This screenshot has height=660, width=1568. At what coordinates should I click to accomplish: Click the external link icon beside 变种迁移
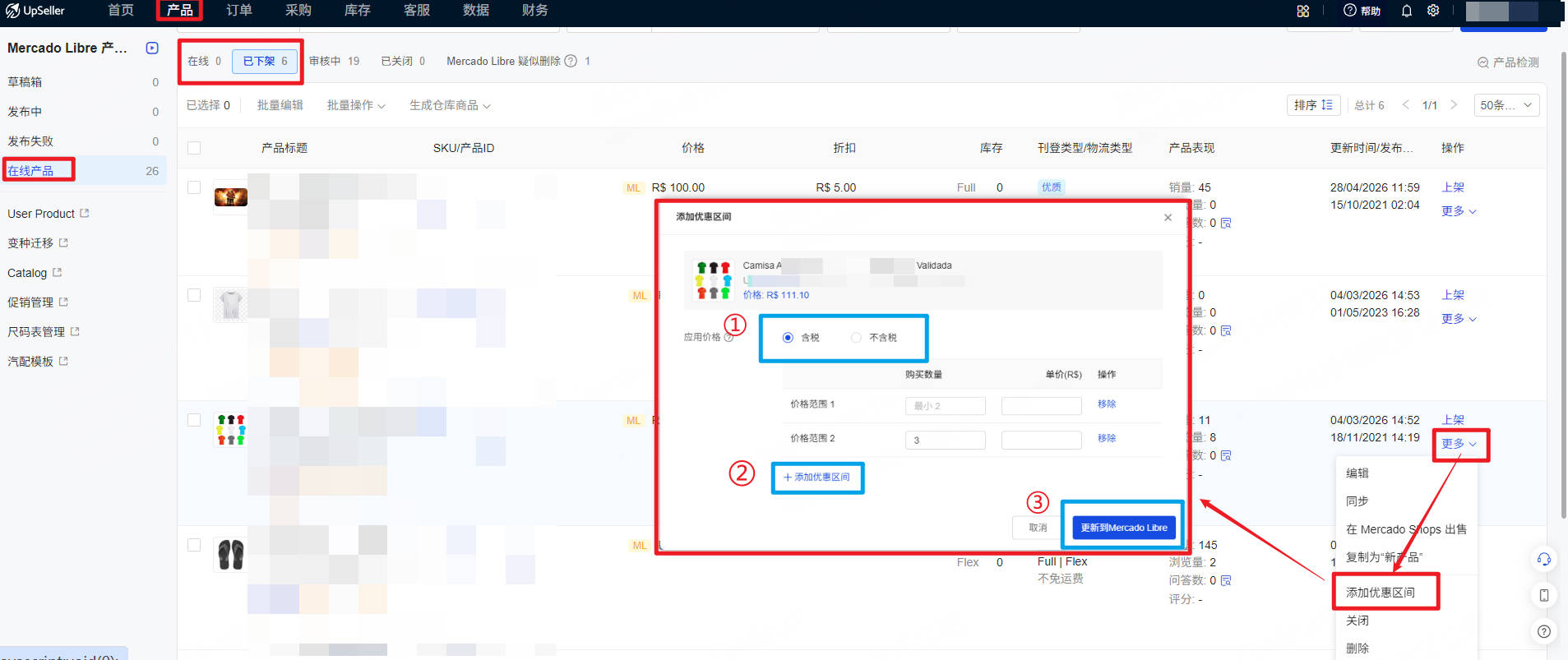point(63,242)
